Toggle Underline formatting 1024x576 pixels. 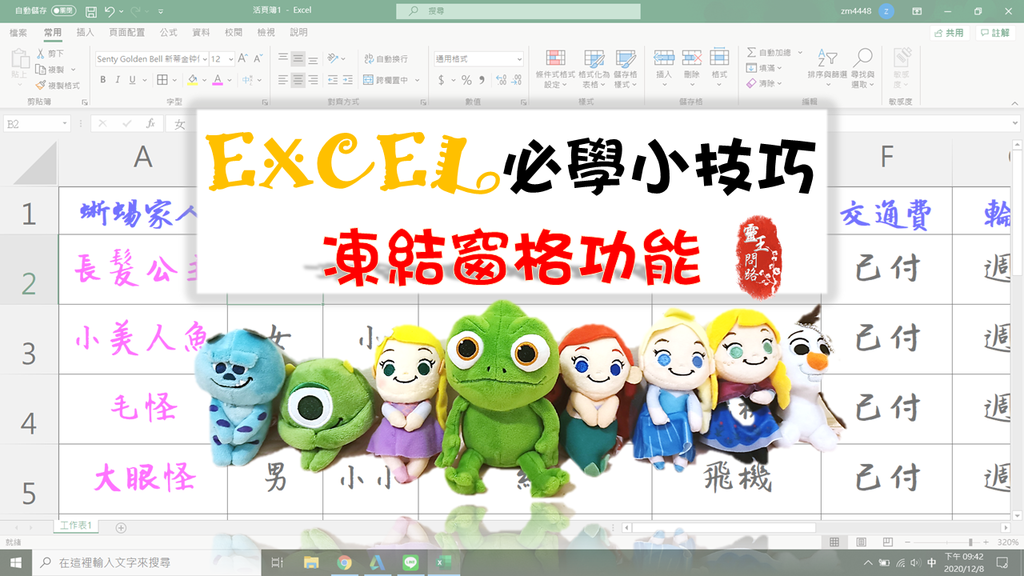(x=133, y=80)
